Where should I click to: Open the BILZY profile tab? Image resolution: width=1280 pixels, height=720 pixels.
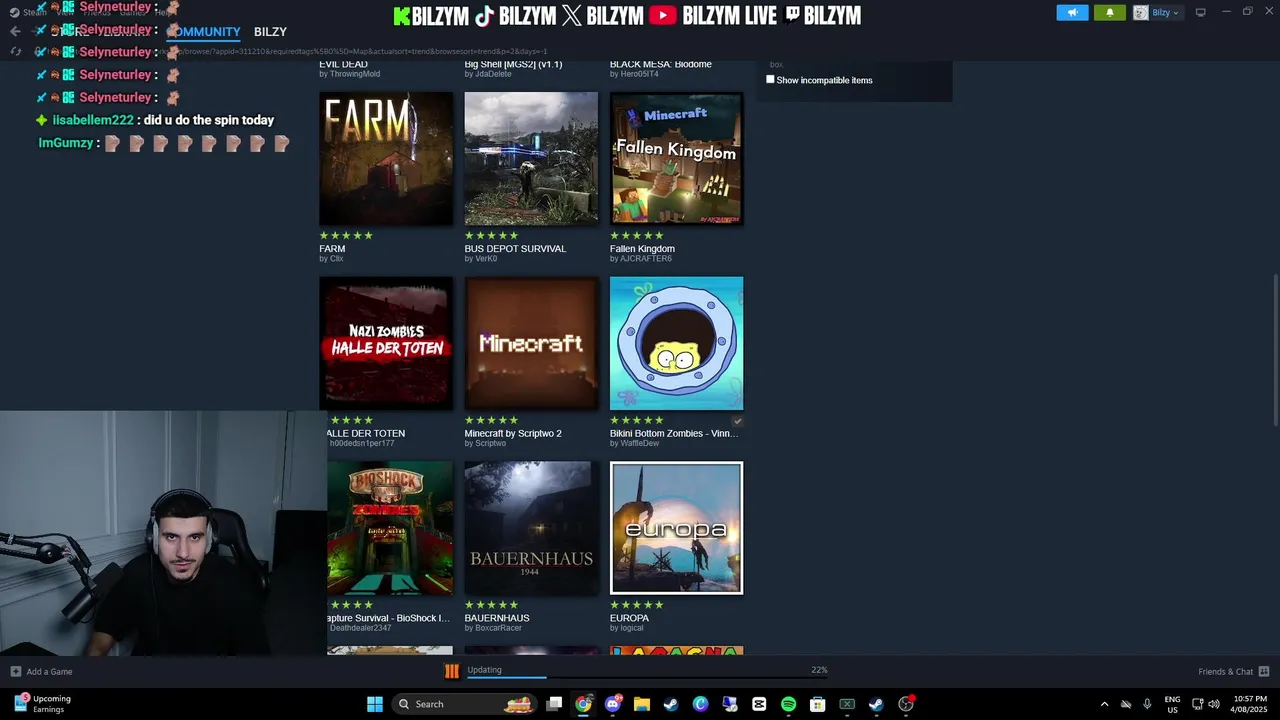tap(270, 32)
